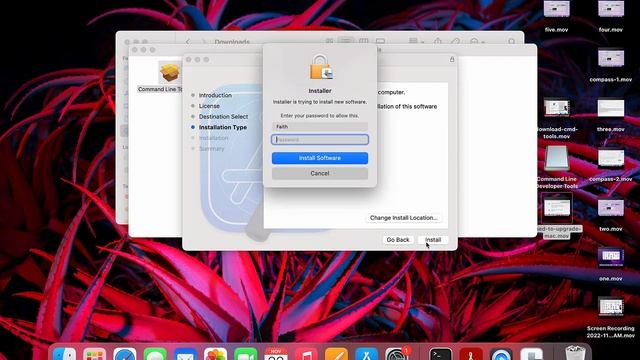Click the Install button in installer window

433,240
